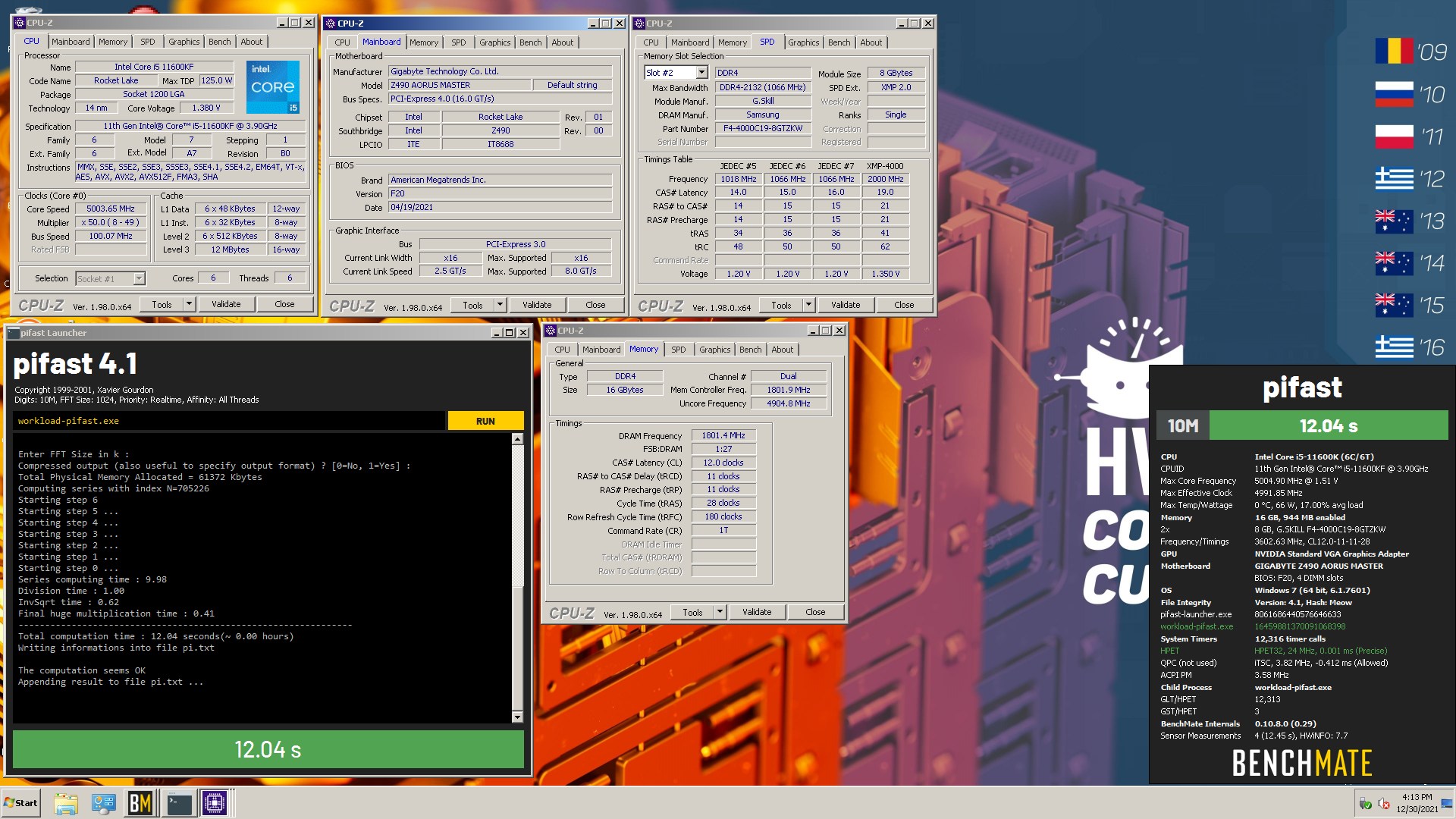The image size is (1456, 819).
Task: Click the 2011 Poland flag icon
Action: click(1394, 136)
